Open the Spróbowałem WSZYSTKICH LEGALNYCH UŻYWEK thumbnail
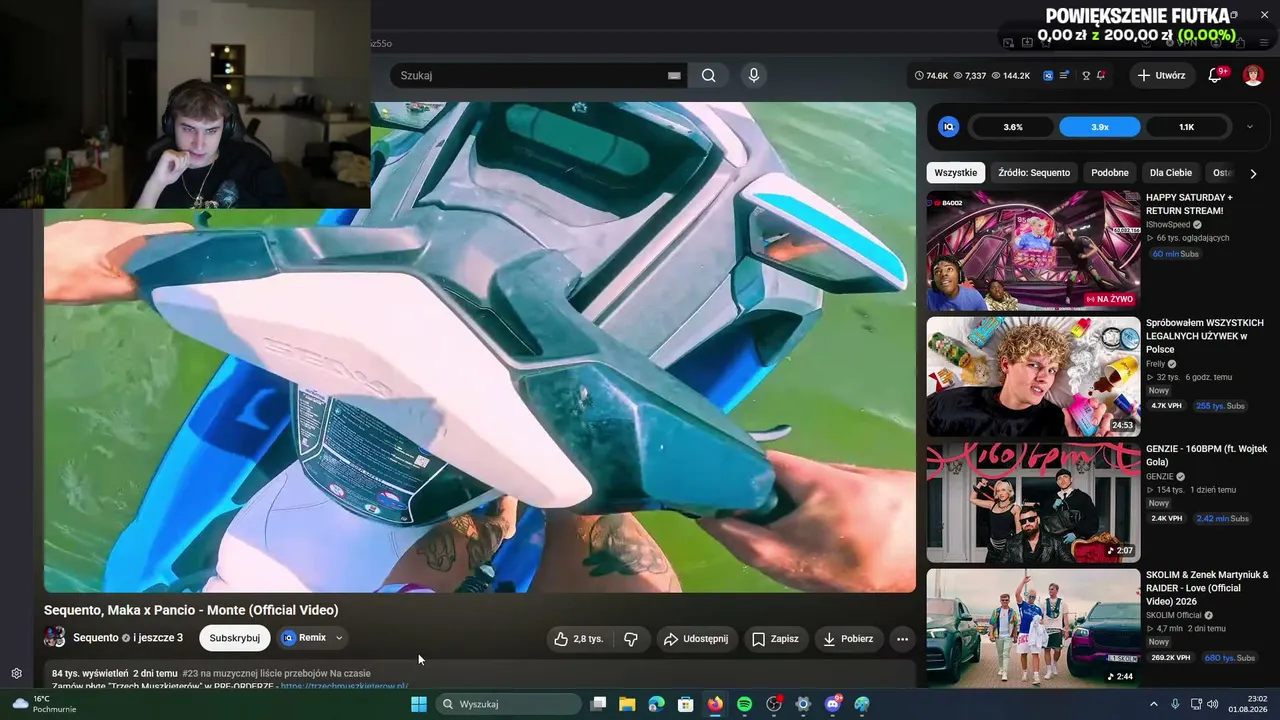Screen dimensions: 1280x720 tap(1033, 377)
